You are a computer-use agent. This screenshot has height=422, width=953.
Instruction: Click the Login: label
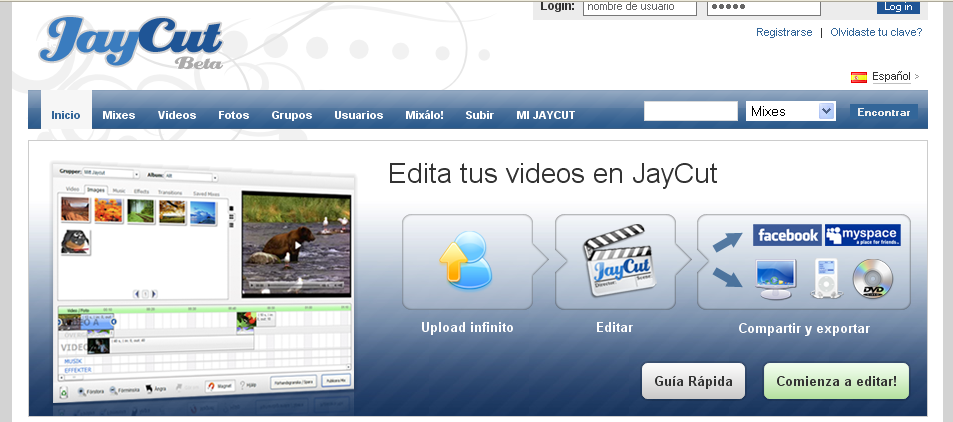click(x=557, y=7)
